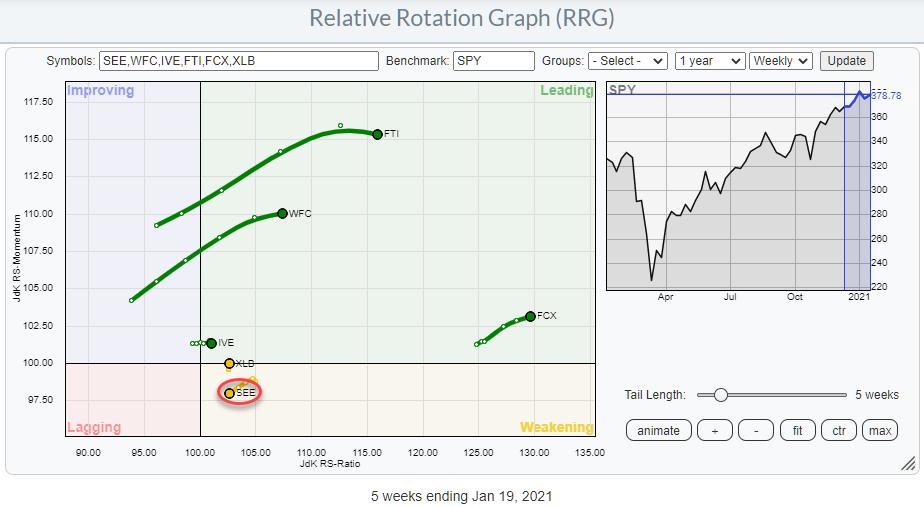Click the resize grip at panel corner
Screen dimensions: 924x507
(x=908, y=463)
